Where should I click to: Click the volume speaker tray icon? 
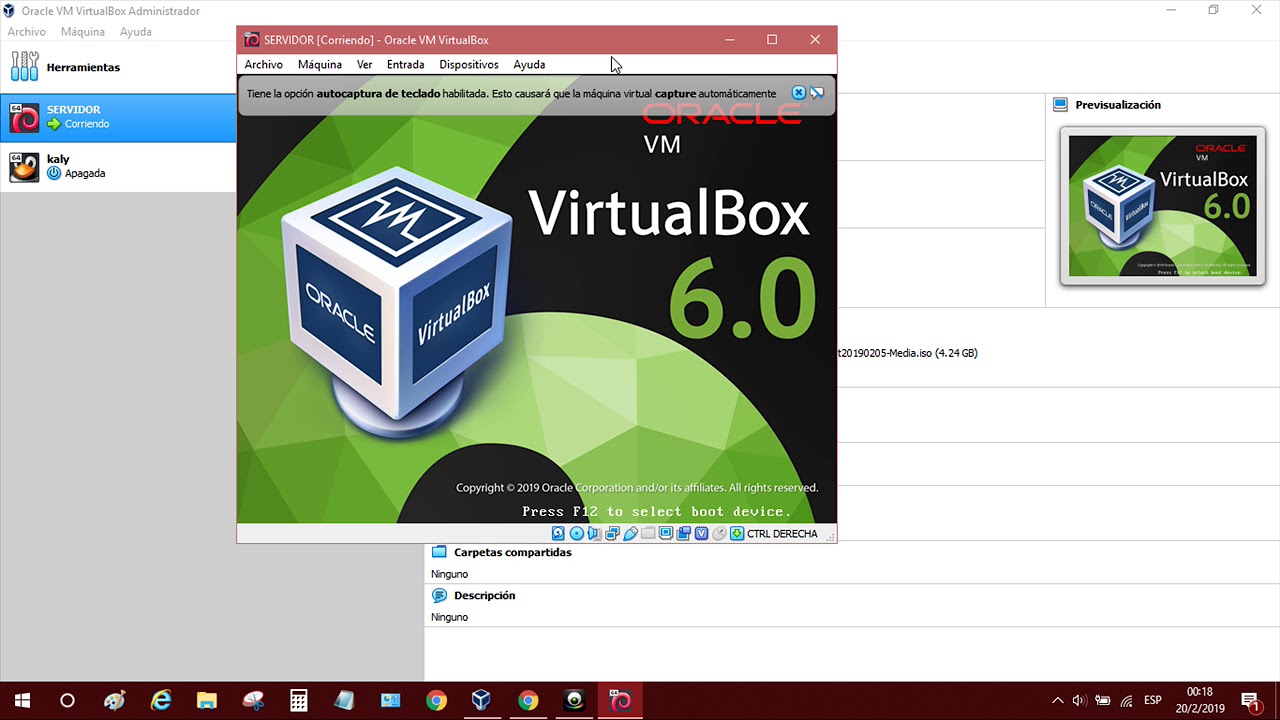pos(1079,701)
